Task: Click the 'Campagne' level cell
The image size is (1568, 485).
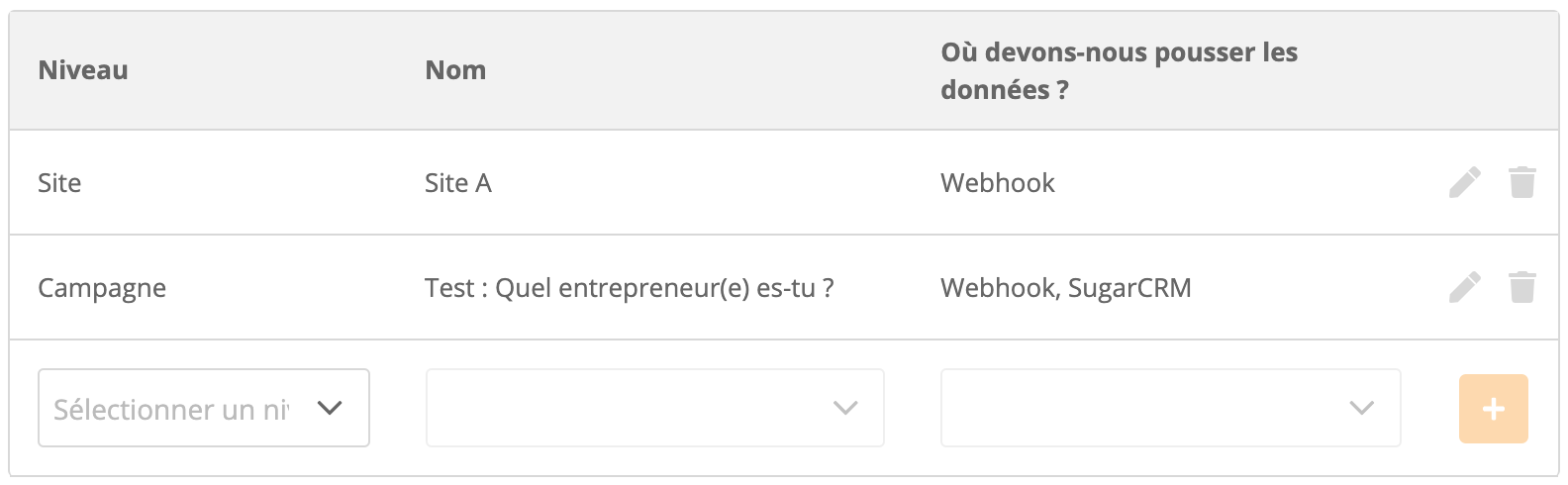Action: tap(102, 288)
